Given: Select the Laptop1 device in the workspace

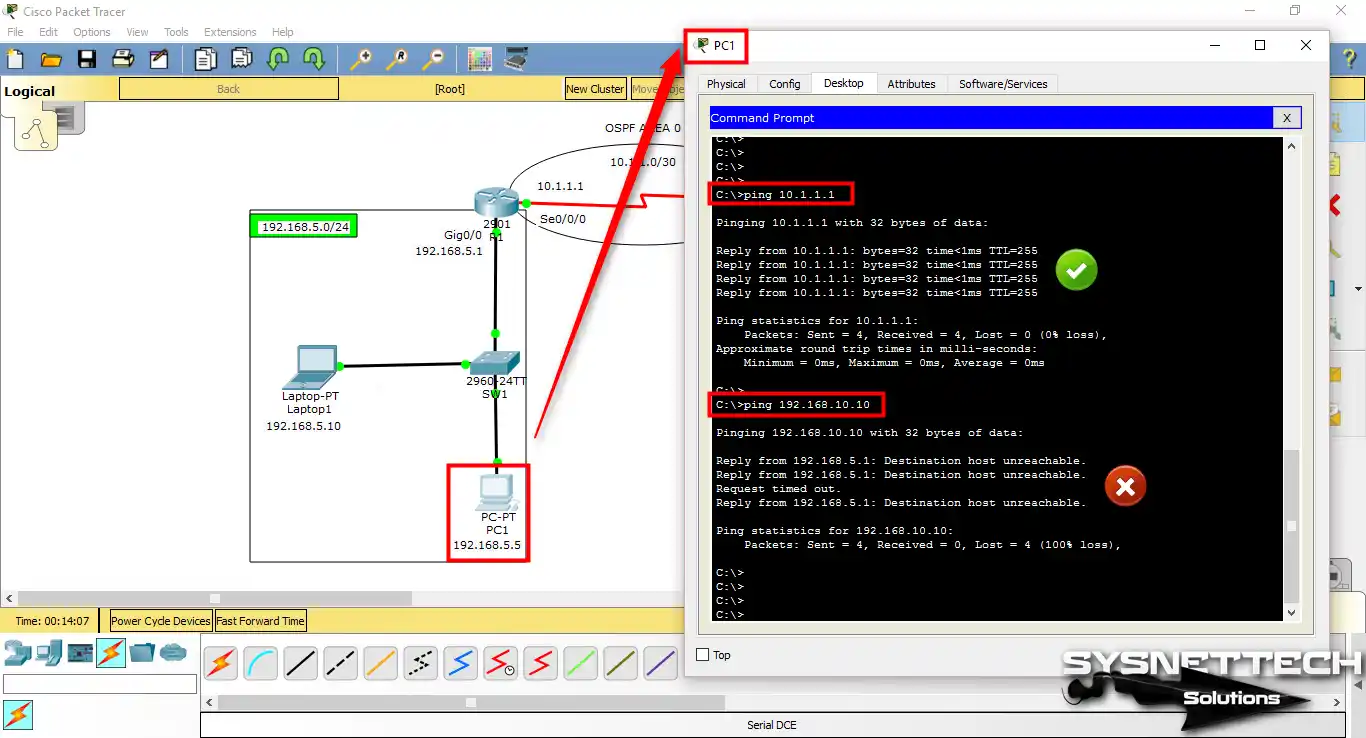Looking at the screenshot, I should [x=309, y=367].
